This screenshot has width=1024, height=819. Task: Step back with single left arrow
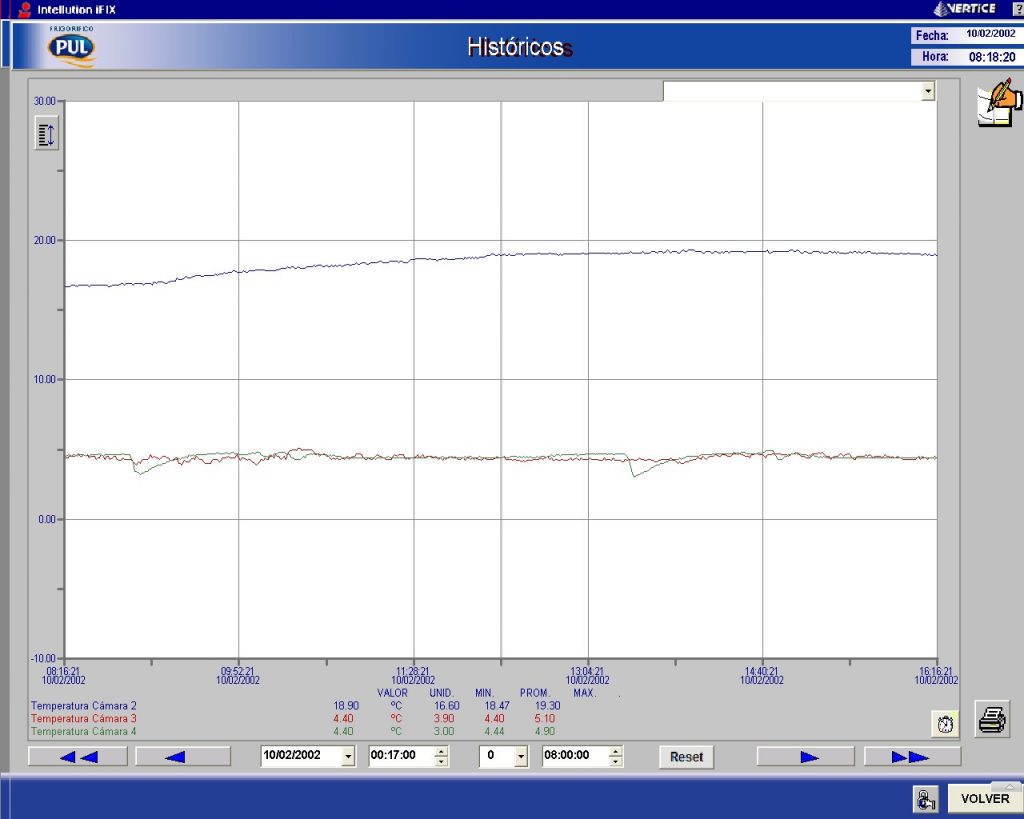(x=182, y=757)
